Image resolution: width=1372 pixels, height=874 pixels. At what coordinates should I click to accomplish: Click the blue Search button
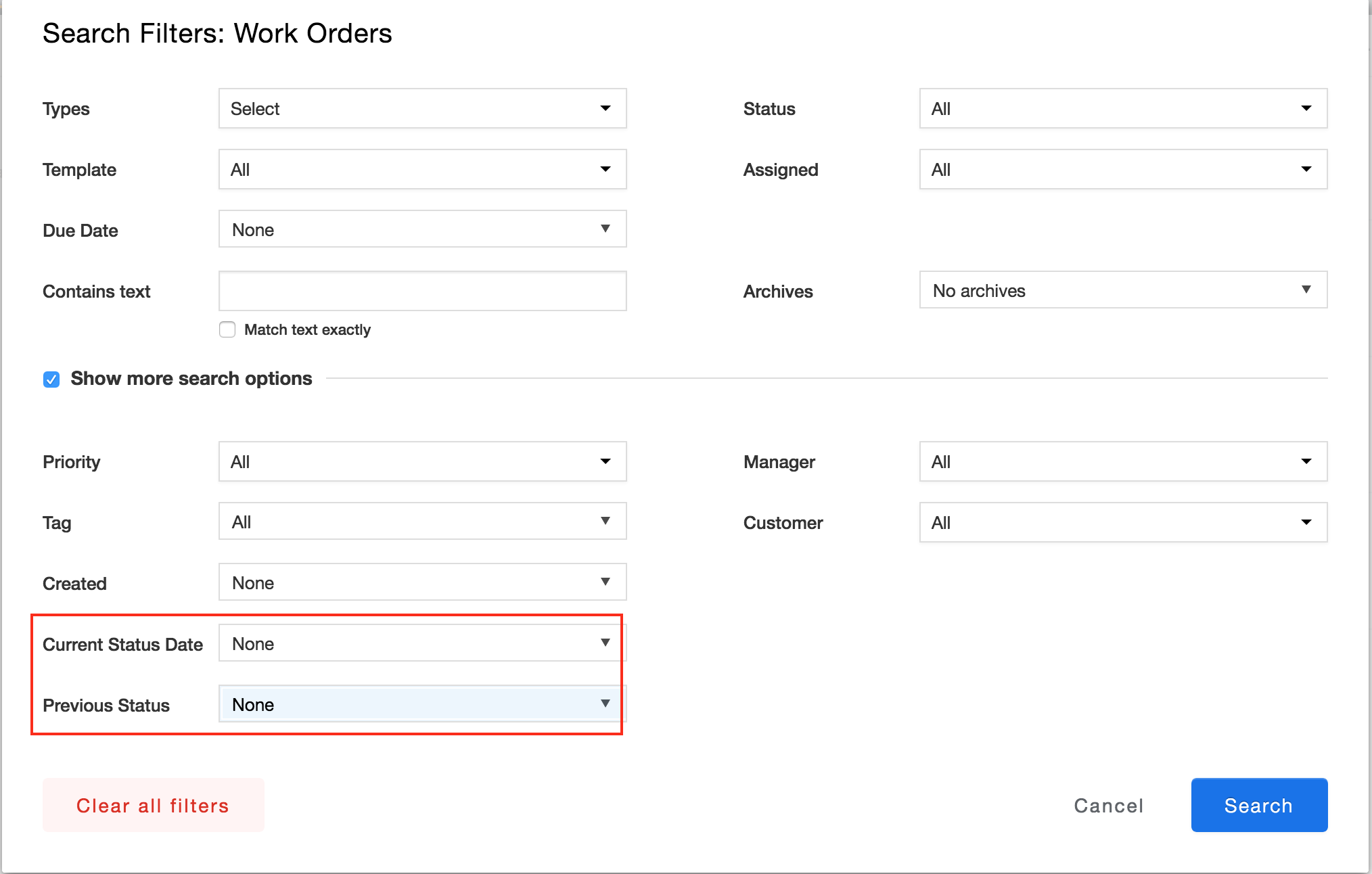1258,805
